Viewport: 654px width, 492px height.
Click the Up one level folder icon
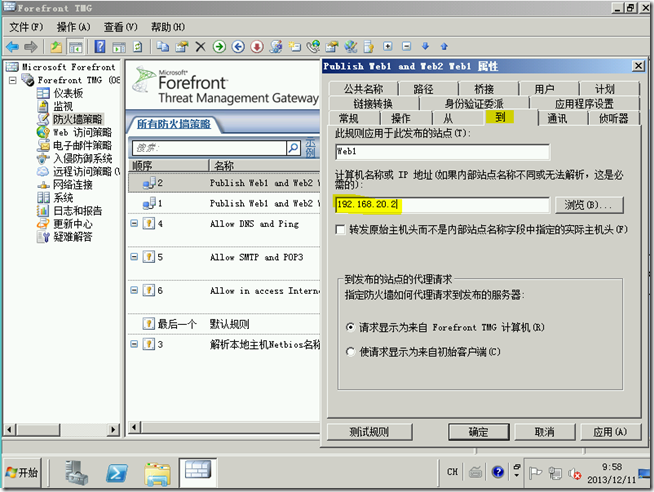click(x=56, y=47)
